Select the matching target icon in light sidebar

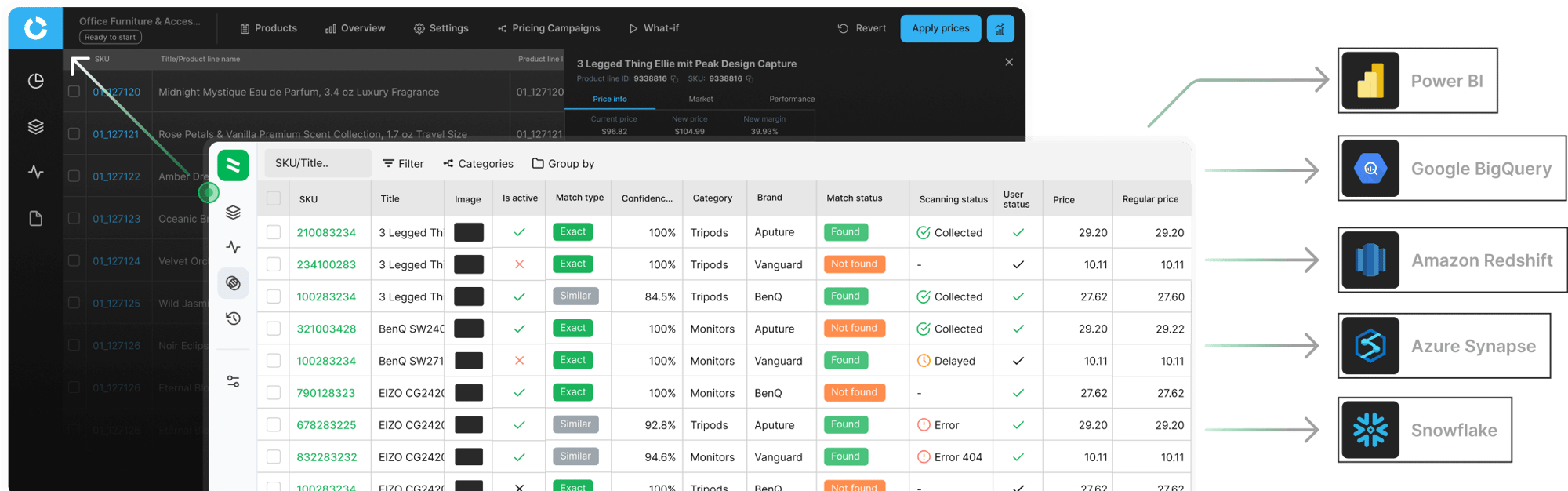tap(233, 283)
